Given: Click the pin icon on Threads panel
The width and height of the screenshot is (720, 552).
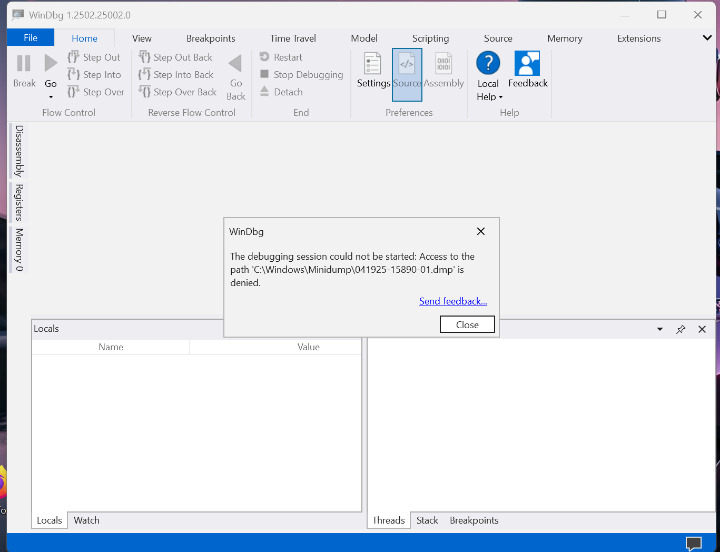Looking at the screenshot, I should point(681,329).
